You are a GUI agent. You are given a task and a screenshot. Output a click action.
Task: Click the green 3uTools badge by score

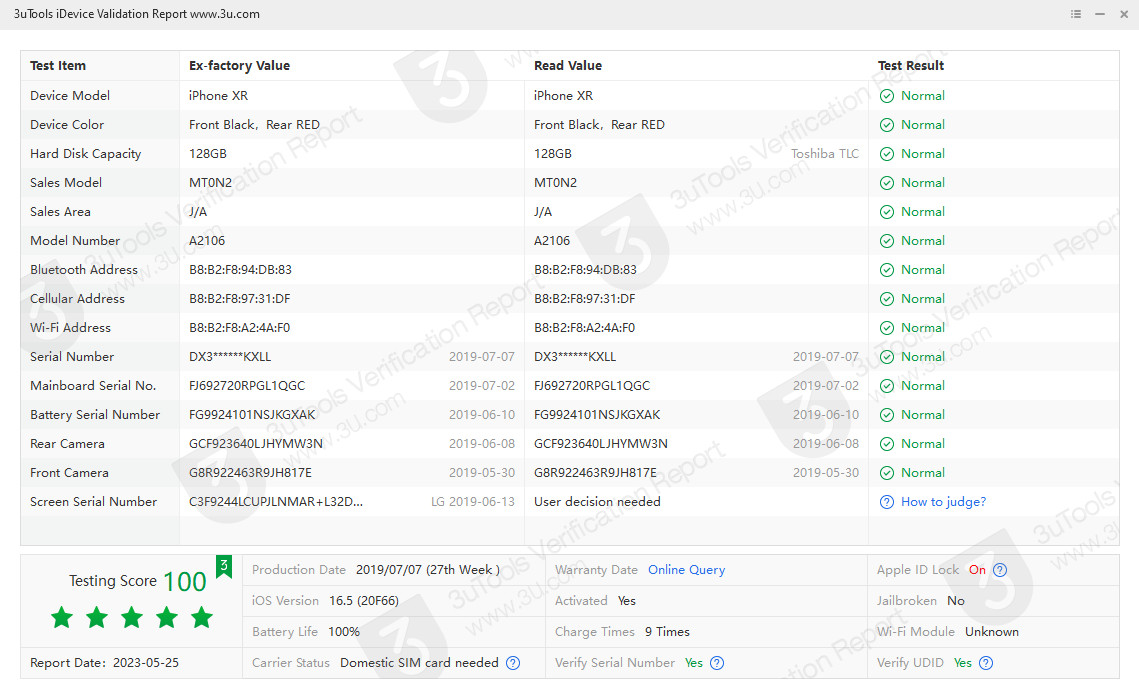coord(224,566)
